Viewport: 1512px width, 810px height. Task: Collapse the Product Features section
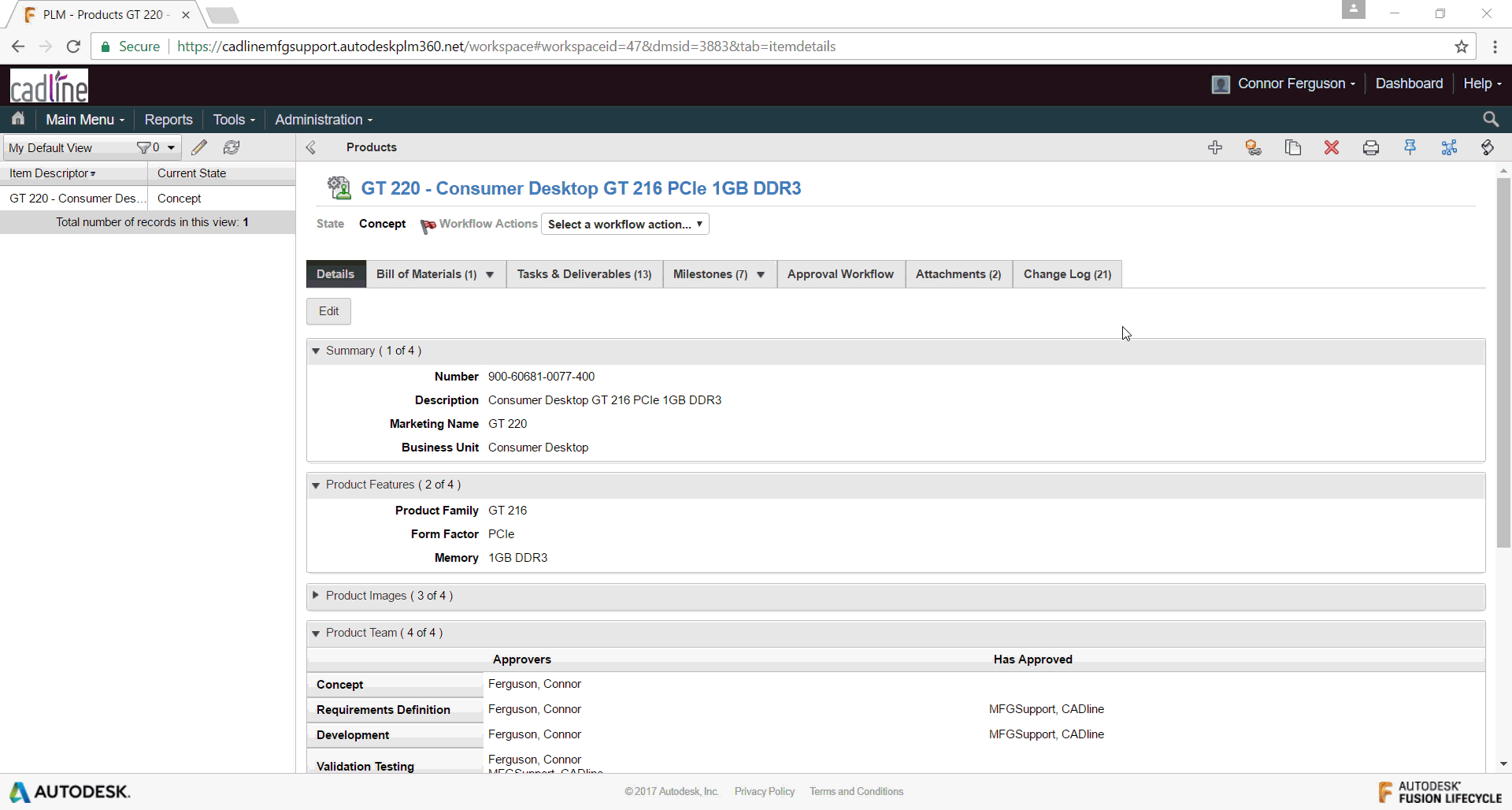click(316, 485)
